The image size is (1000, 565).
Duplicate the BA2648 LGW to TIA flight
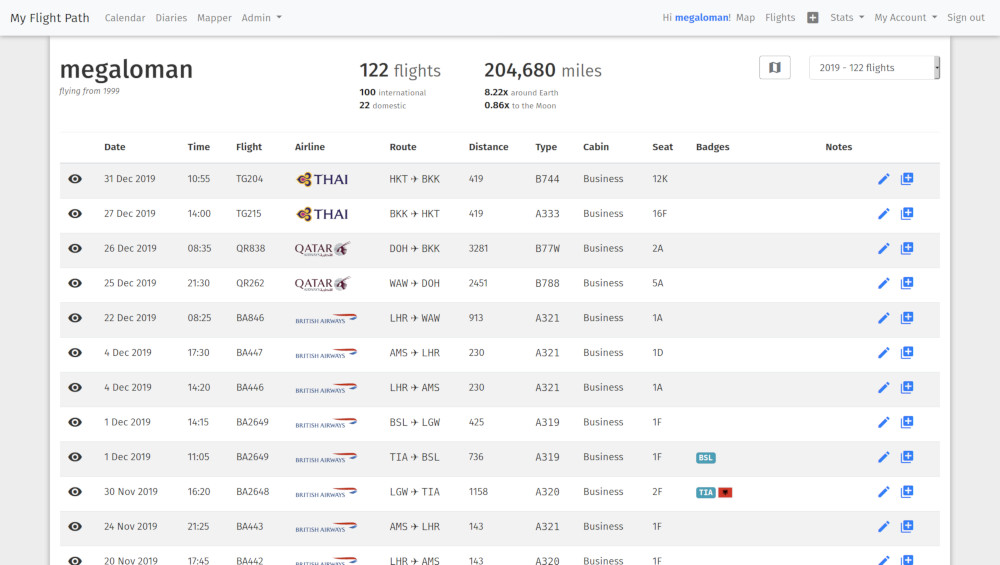(907, 492)
